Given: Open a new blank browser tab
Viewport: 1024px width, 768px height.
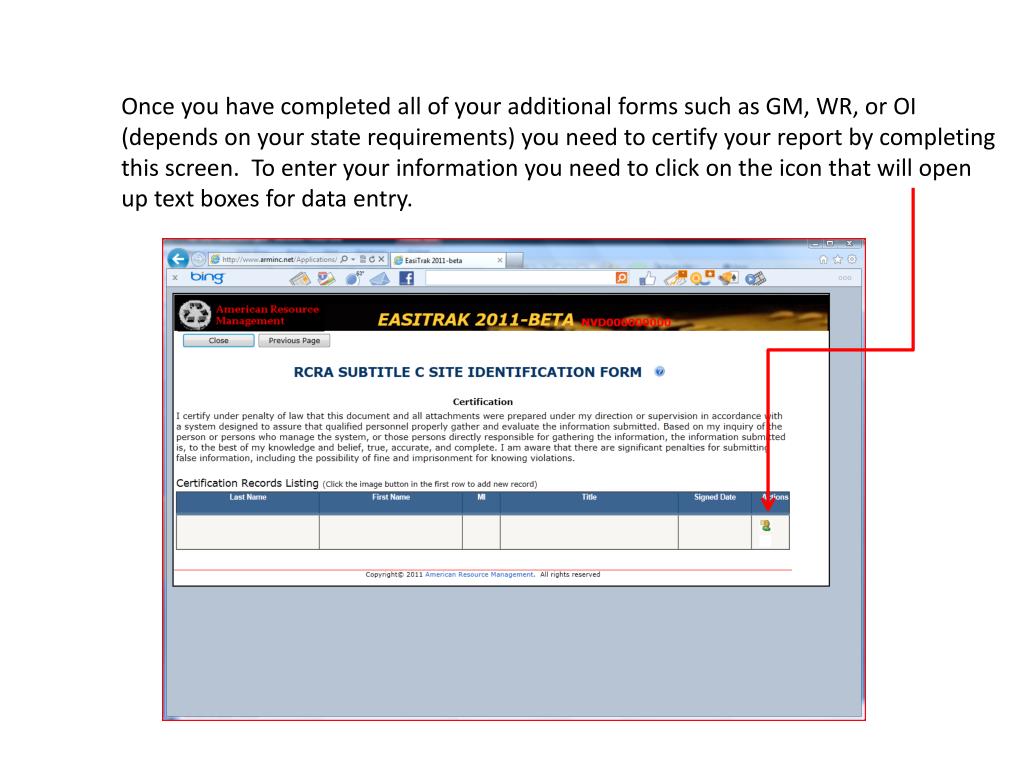Looking at the screenshot, I should point(515,260).
